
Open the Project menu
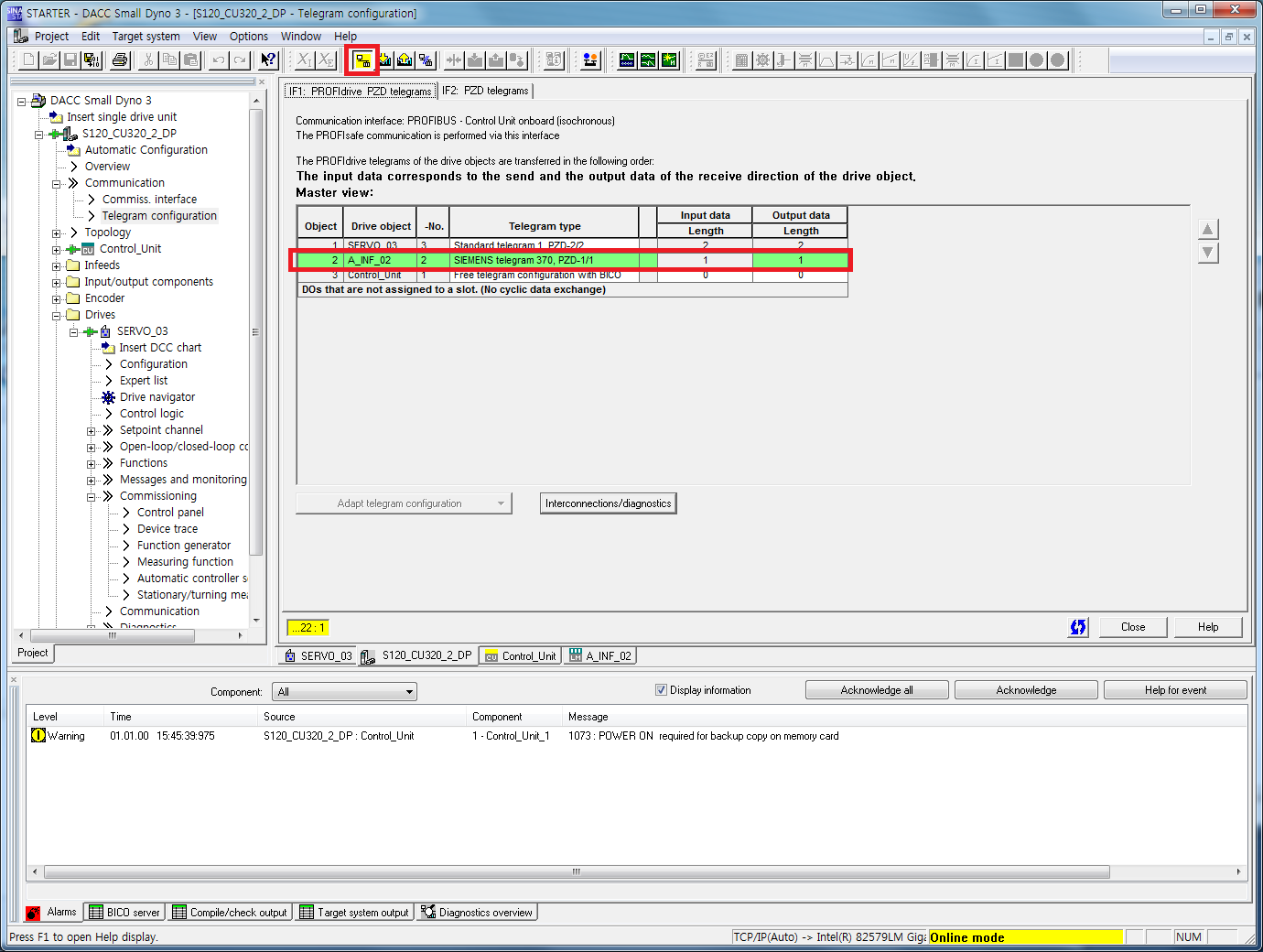click(x=51, y=37)
